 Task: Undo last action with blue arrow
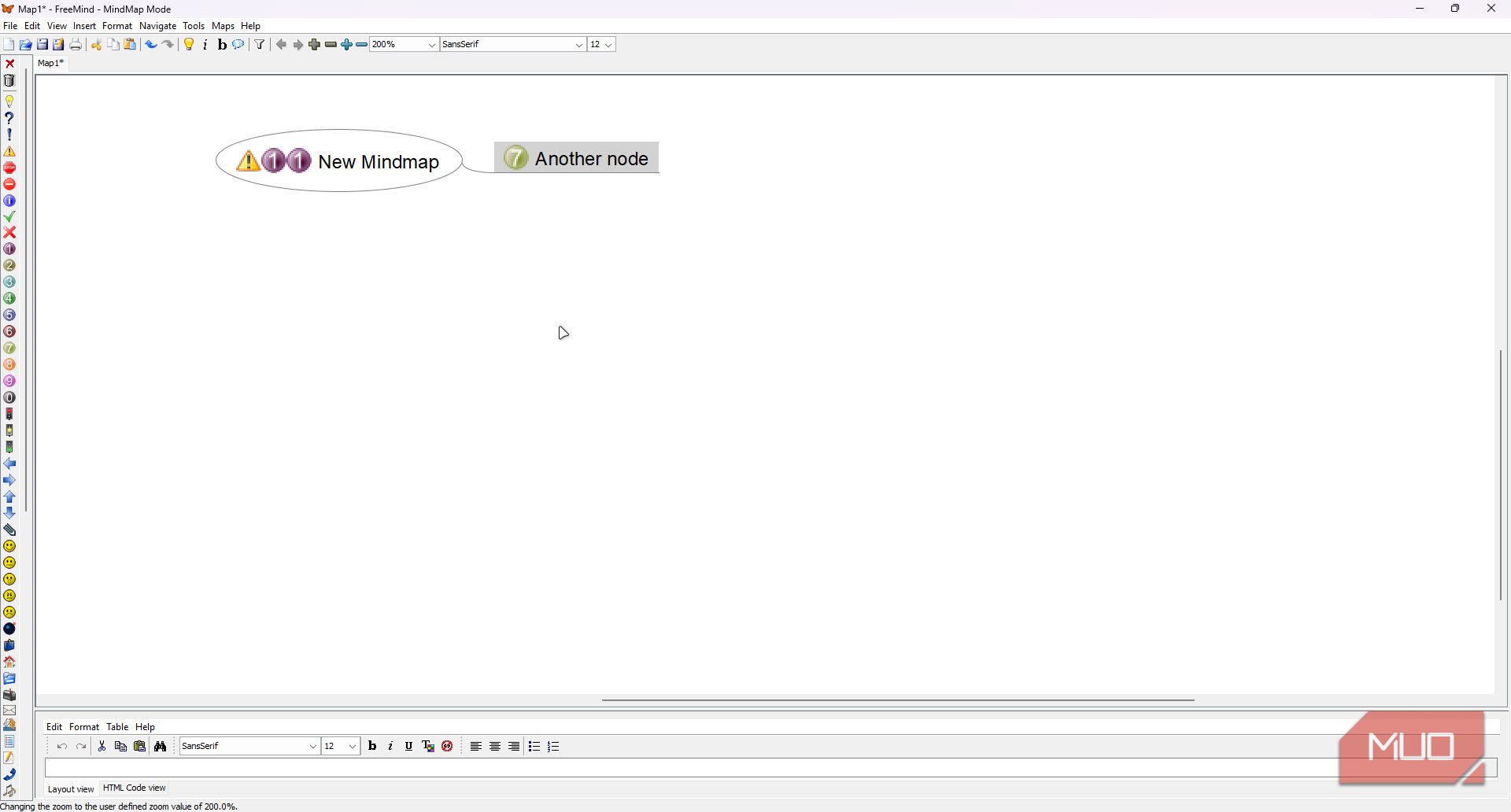pyautogui.click(x=151, y=45)
